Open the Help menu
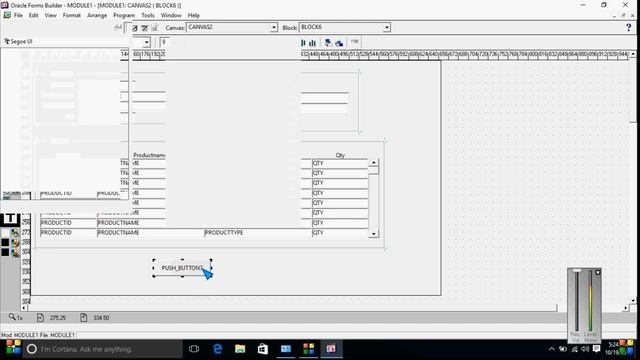The image size is (640, 360). click(x=194, y=16)
